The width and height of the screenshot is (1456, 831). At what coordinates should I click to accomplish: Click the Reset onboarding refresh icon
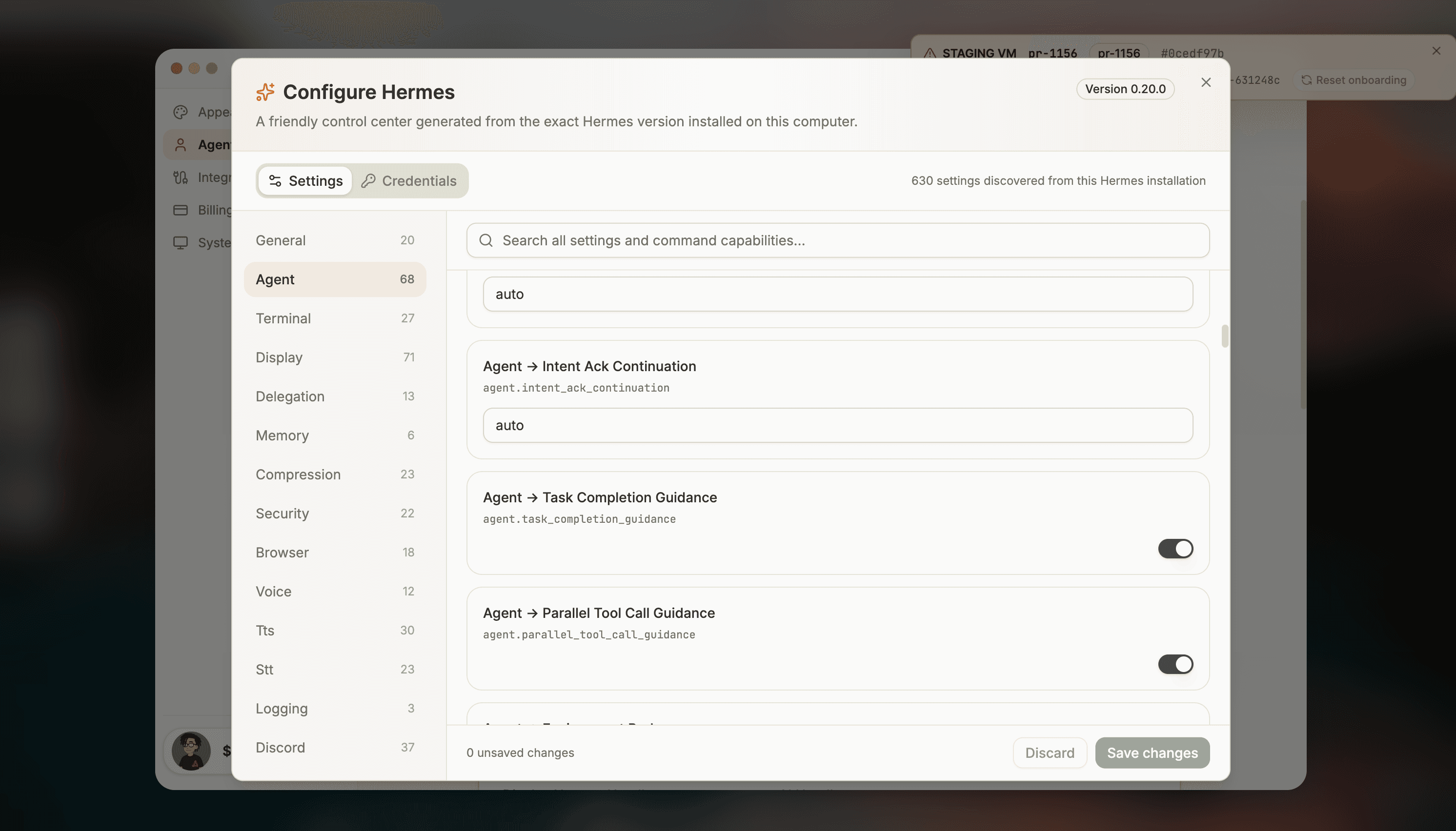tap(1306, 80)
